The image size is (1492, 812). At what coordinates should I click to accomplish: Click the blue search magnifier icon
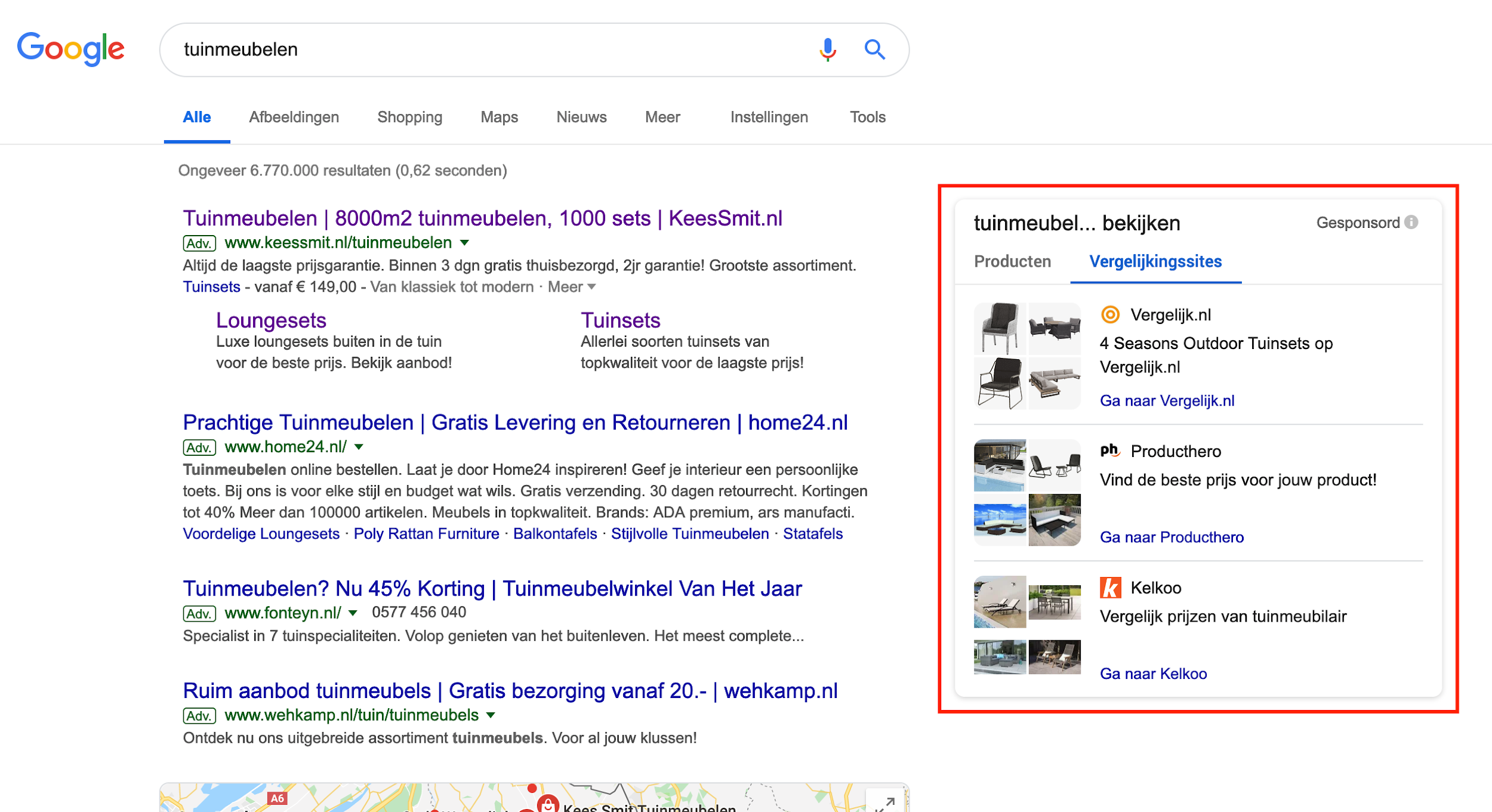[x=874, y=50]
